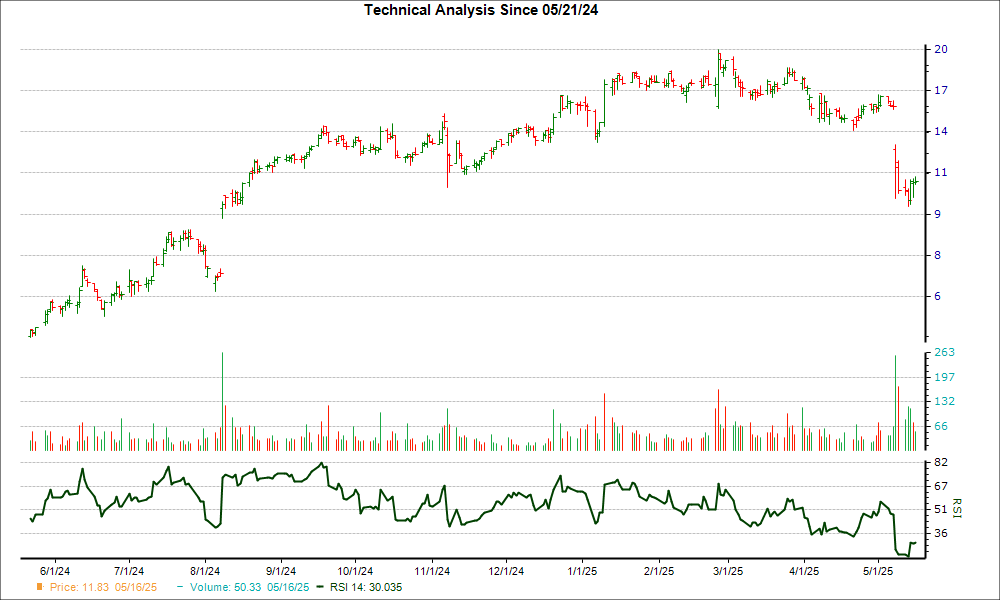This screenshot has height=600, width=1000.
Task: Click the RSI axis label 82
Action: pos(941,462)
